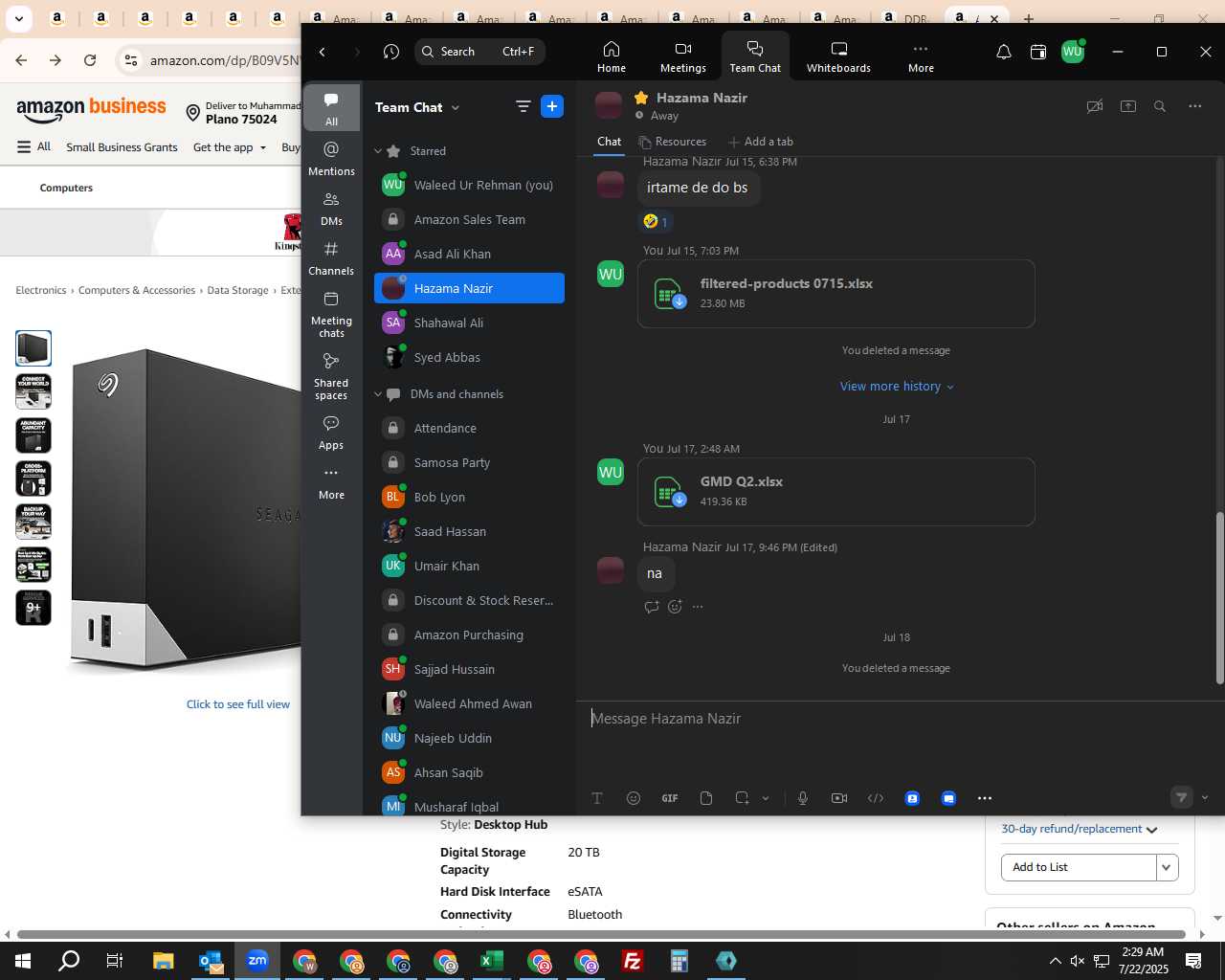This screenshot has height=980, width=1225.
Task: Open Samosa Party channel
Action: coord(469,462)
